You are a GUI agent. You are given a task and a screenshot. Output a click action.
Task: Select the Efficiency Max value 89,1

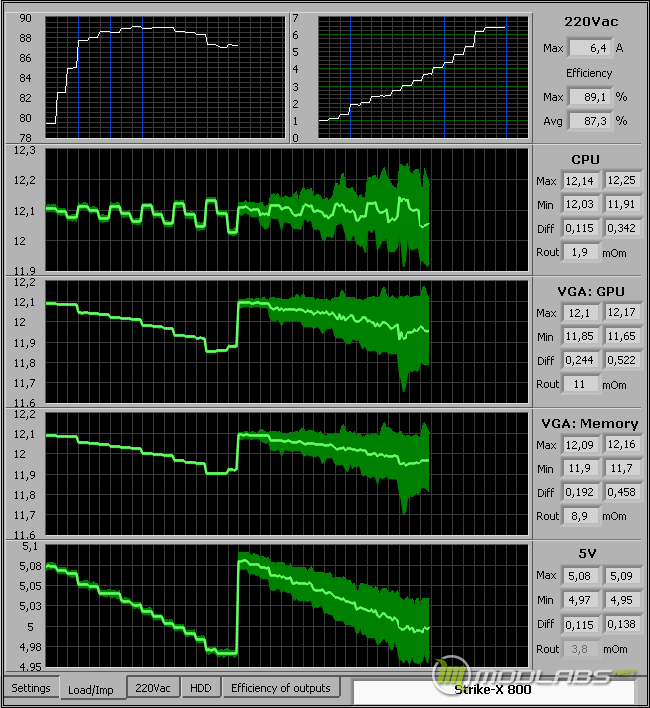(591, 97)
